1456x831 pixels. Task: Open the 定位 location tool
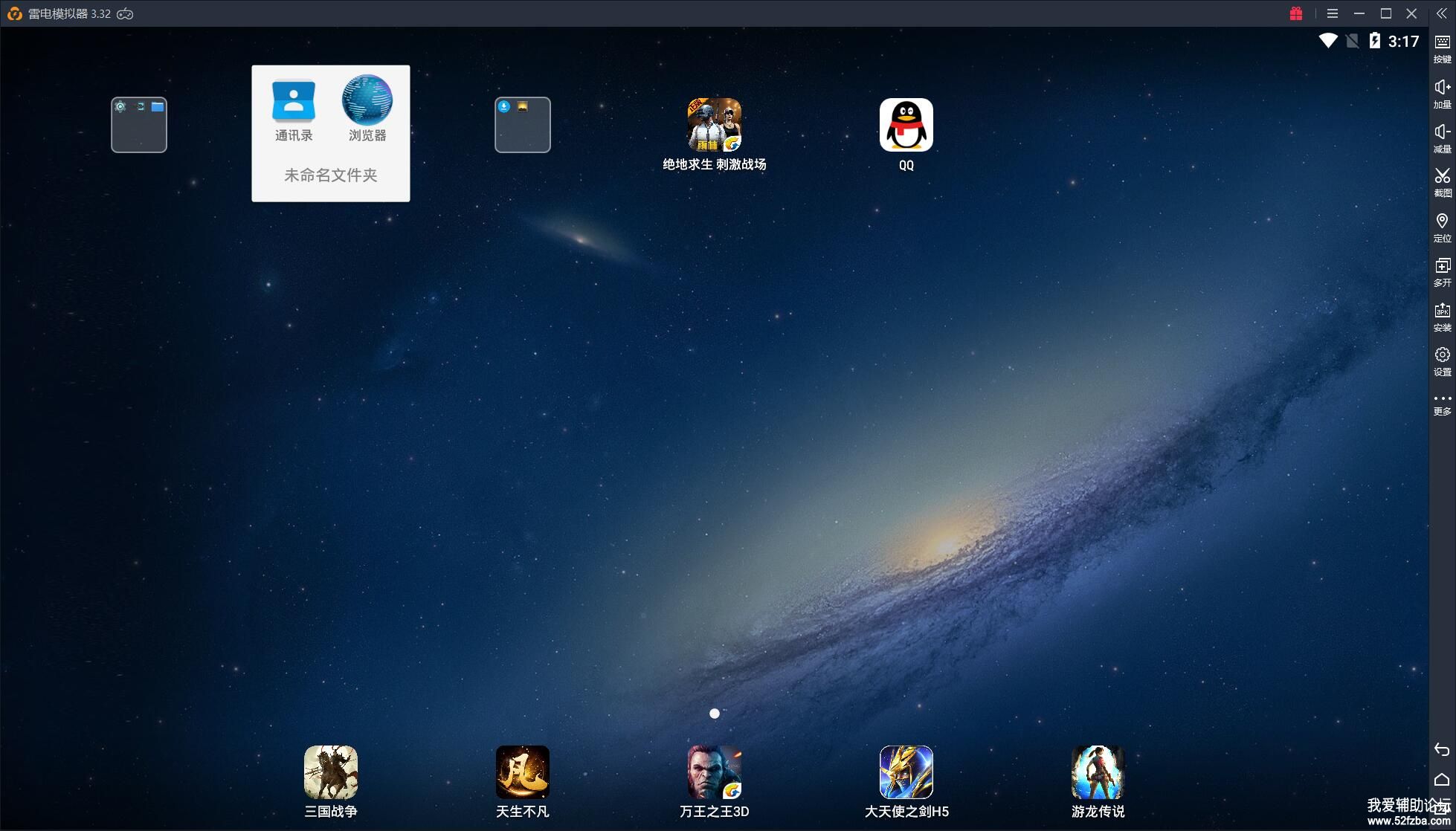[1443, 228]
